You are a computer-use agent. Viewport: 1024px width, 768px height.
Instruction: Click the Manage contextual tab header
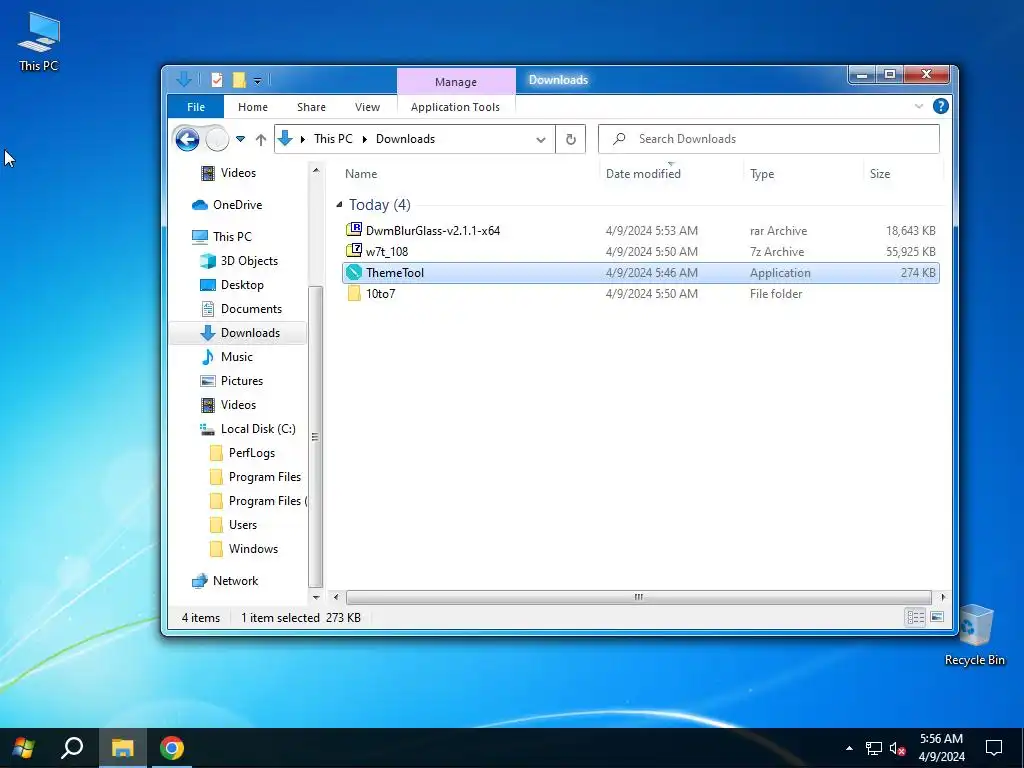tap(456, 82)
